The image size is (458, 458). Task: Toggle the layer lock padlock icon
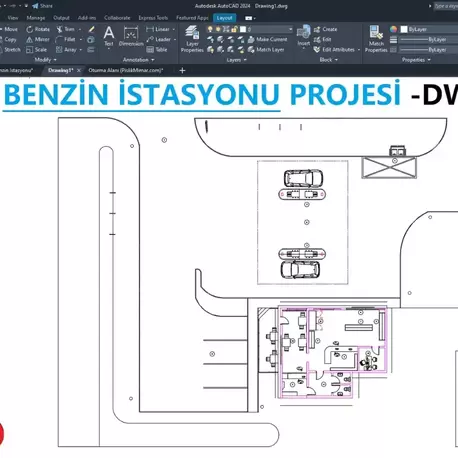(234, 29)
